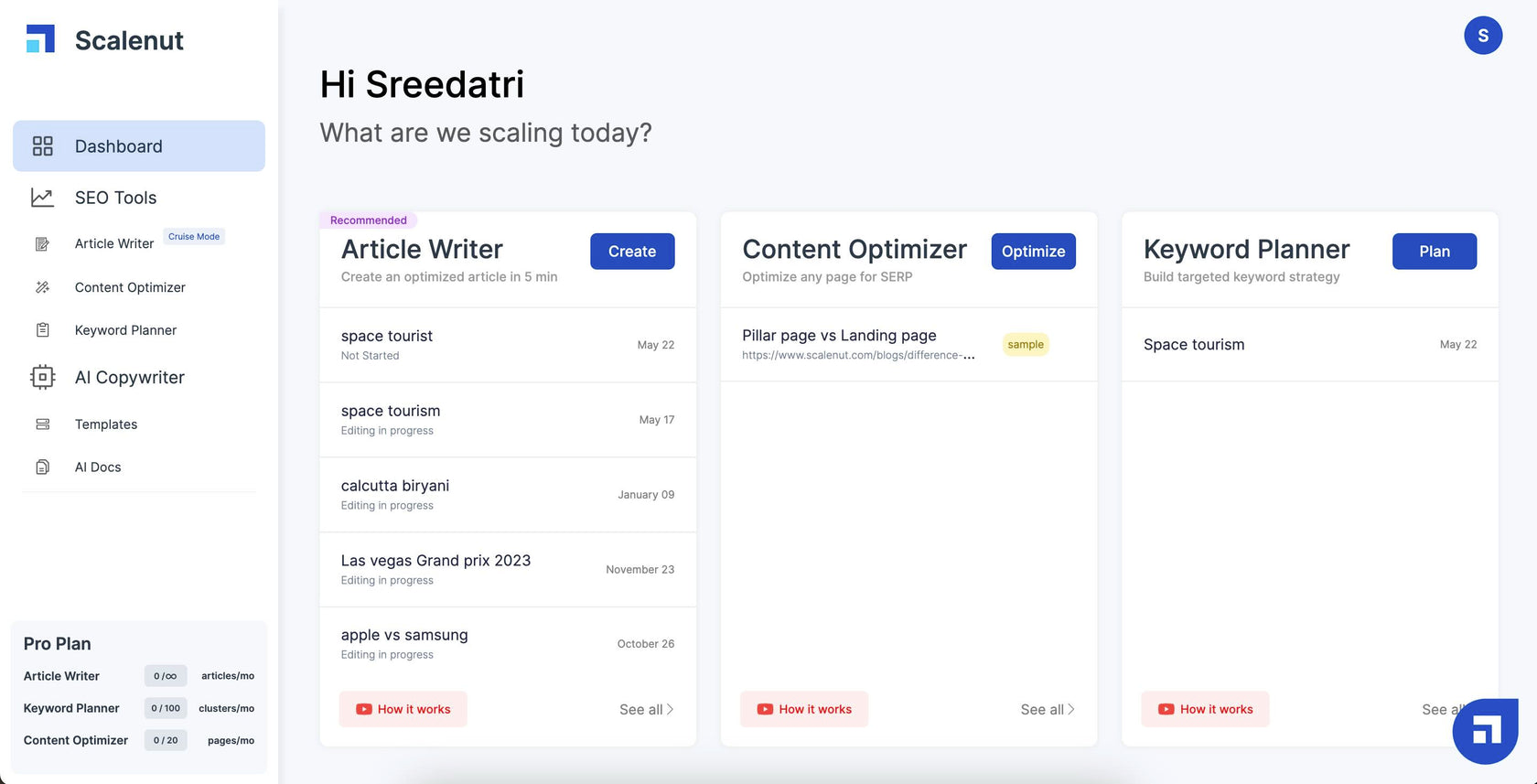Click the Create article button
The image size is (1537, 784).
coord(632,252)
